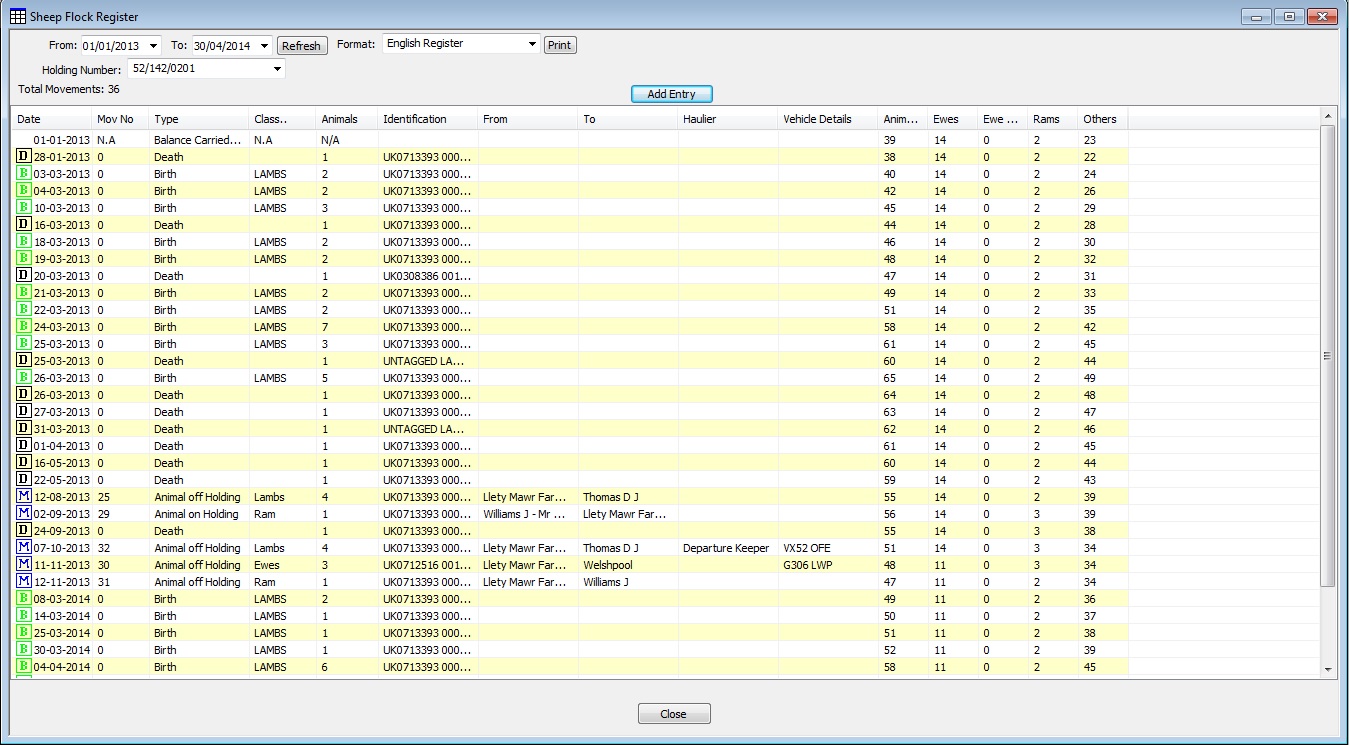
Task: Click the Death icon on row 28-01-2013
Action: (24, 157)
